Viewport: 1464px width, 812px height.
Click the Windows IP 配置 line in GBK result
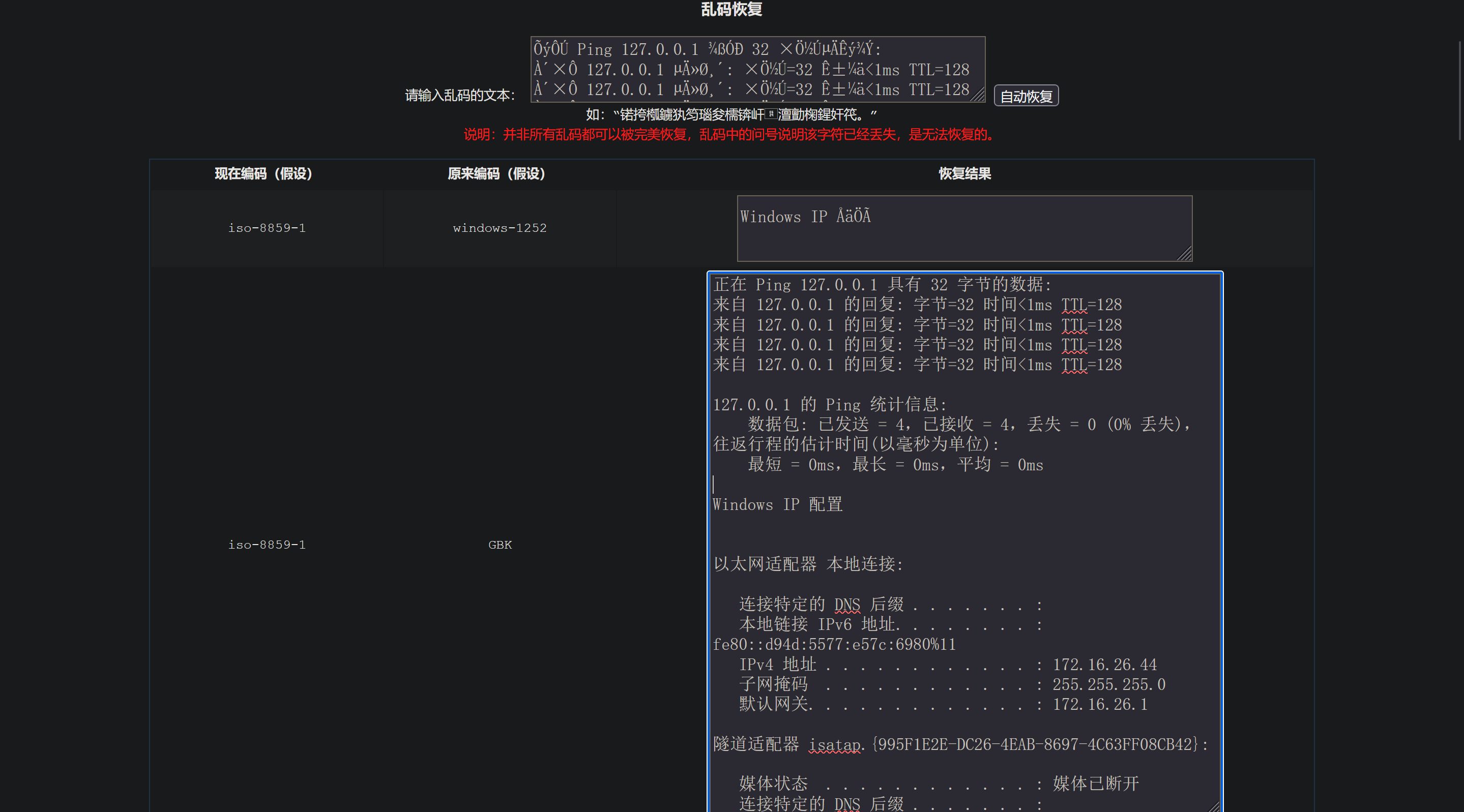pos(777,504)
